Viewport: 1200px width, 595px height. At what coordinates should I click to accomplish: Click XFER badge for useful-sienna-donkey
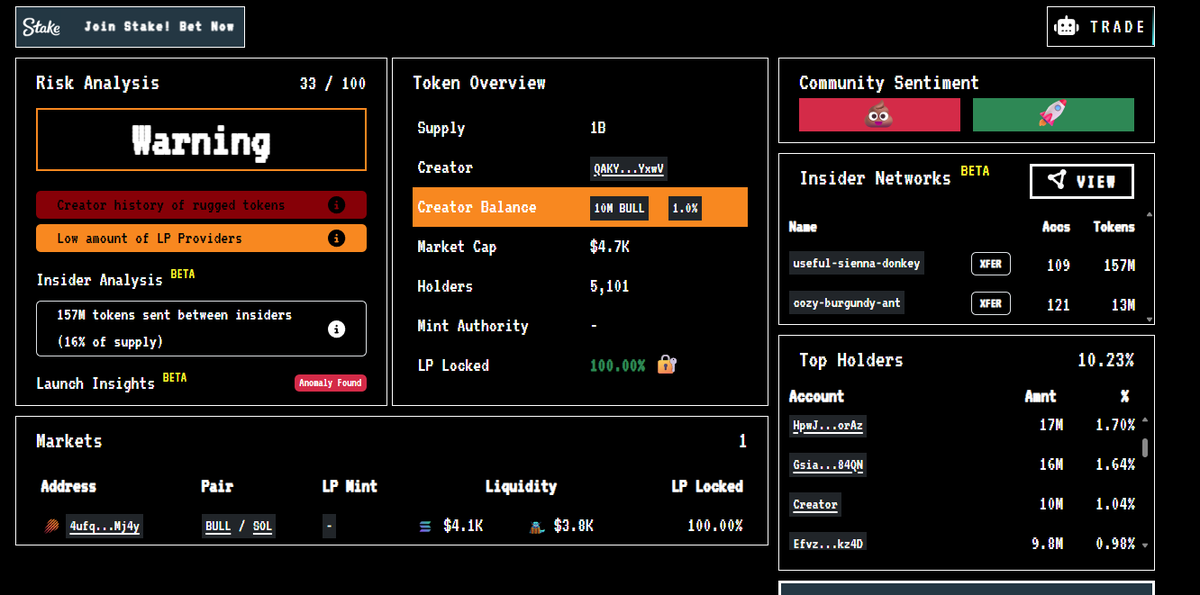(990, 264)
